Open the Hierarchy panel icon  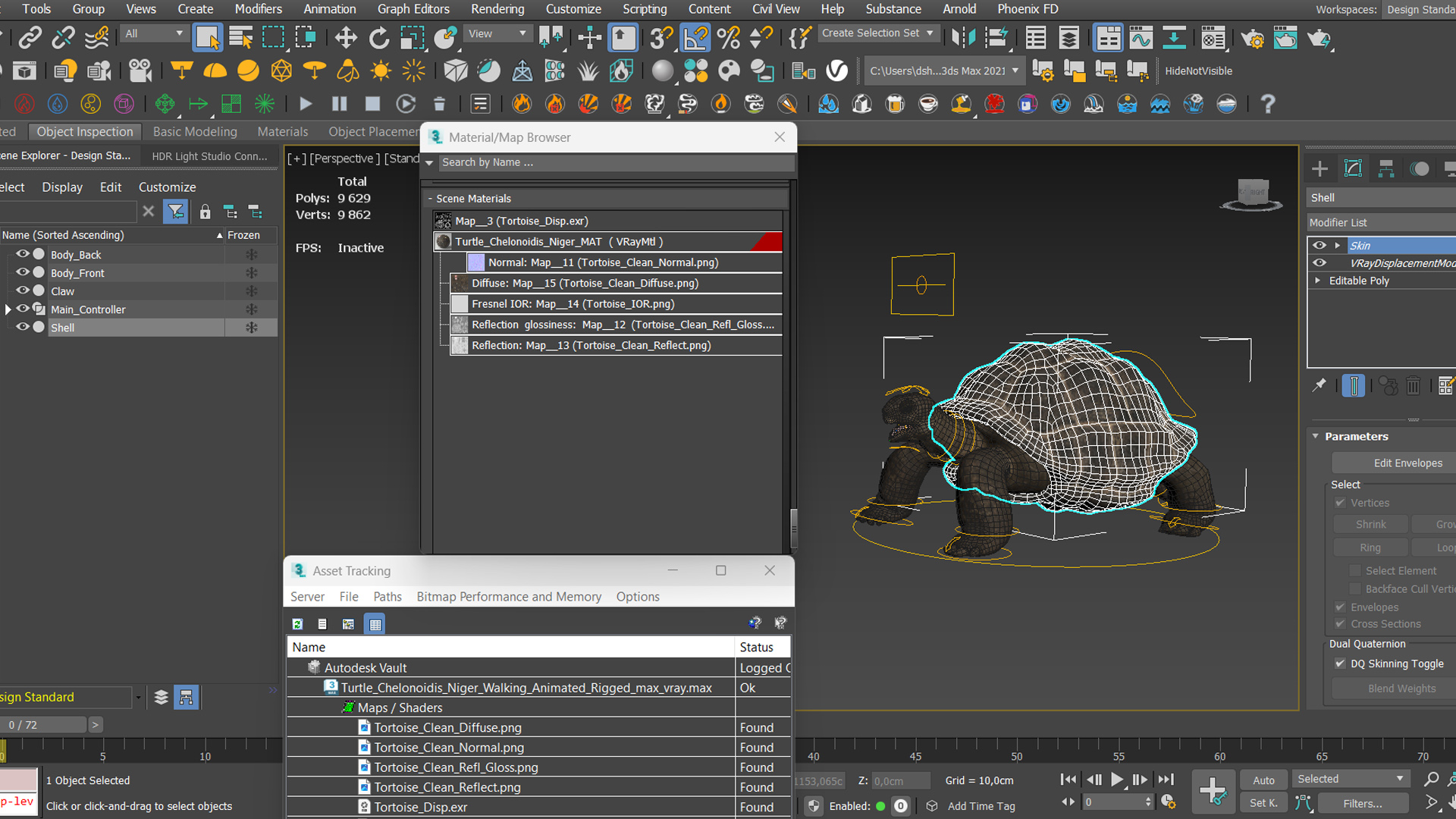[1386, 168]
